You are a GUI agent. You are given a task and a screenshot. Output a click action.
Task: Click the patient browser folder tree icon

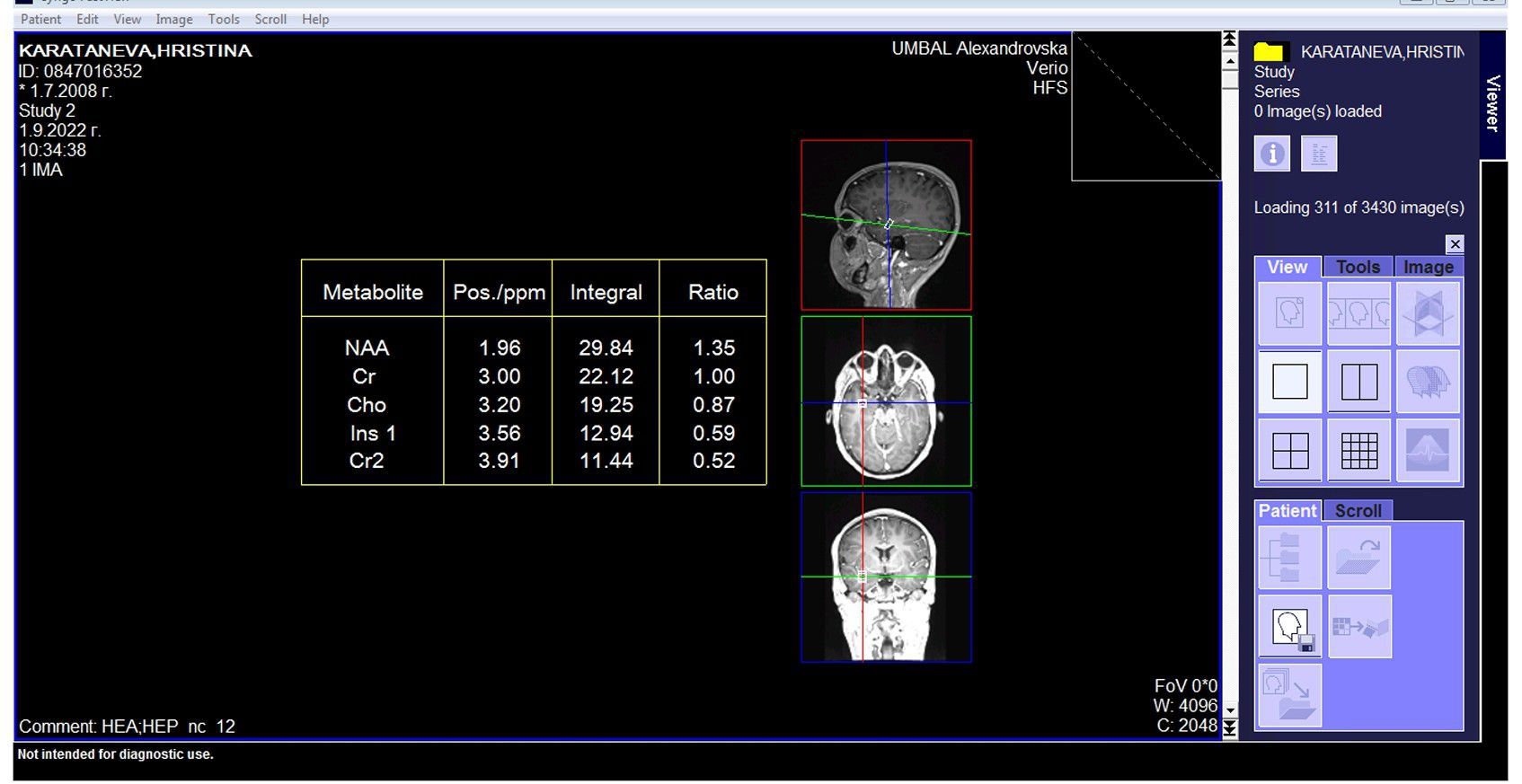pos(1289,558)
